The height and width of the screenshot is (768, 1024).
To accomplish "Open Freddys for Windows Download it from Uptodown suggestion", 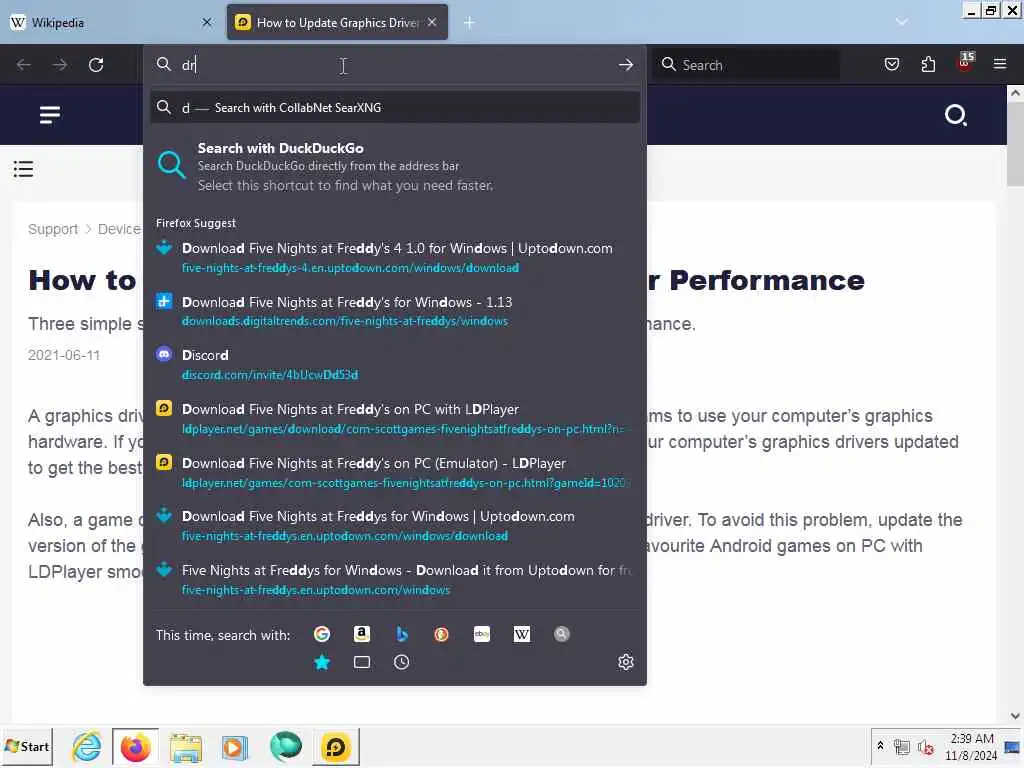I will tap(394, 579).
